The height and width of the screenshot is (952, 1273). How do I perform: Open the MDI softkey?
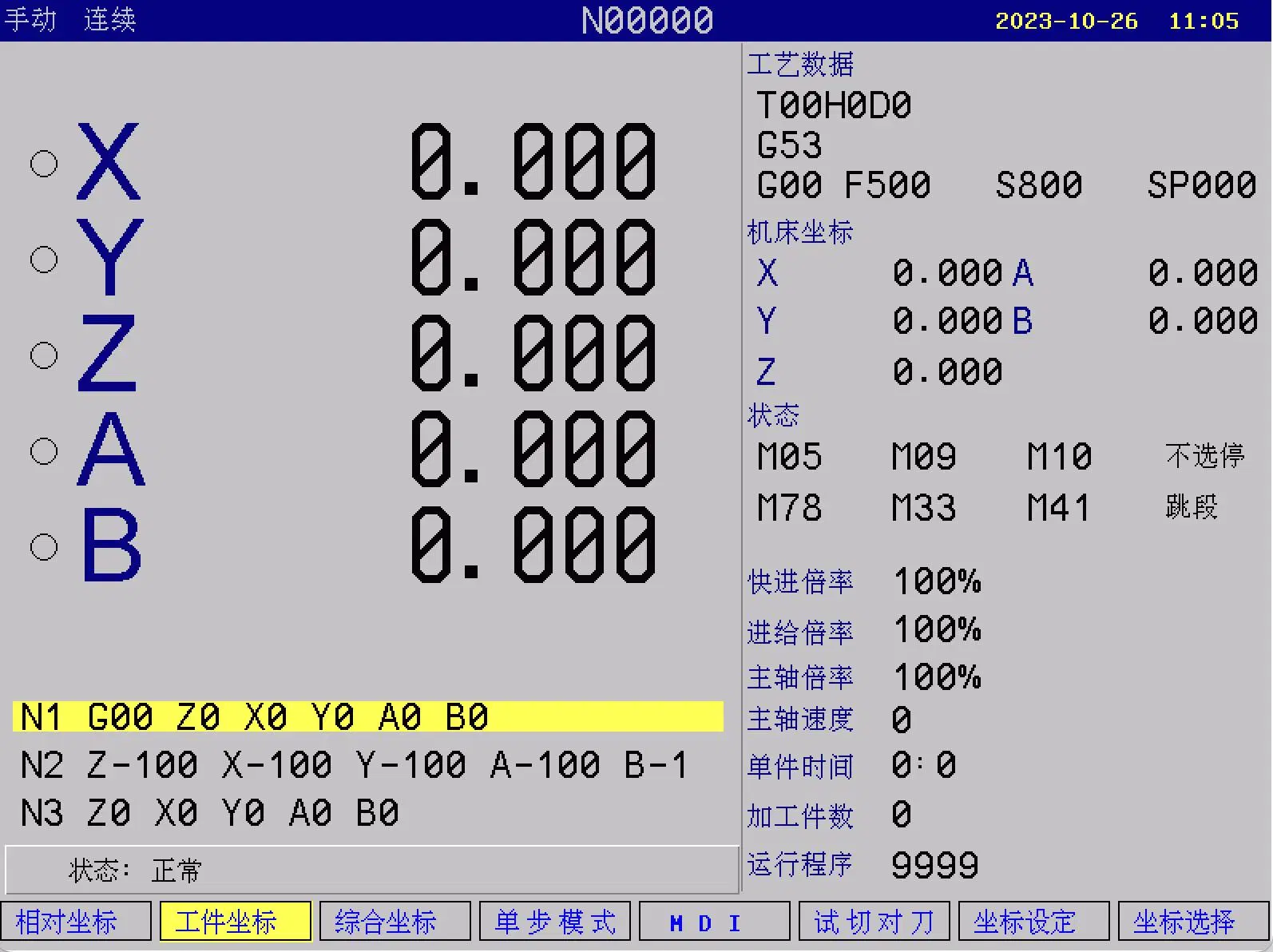(x=715, y=922)
